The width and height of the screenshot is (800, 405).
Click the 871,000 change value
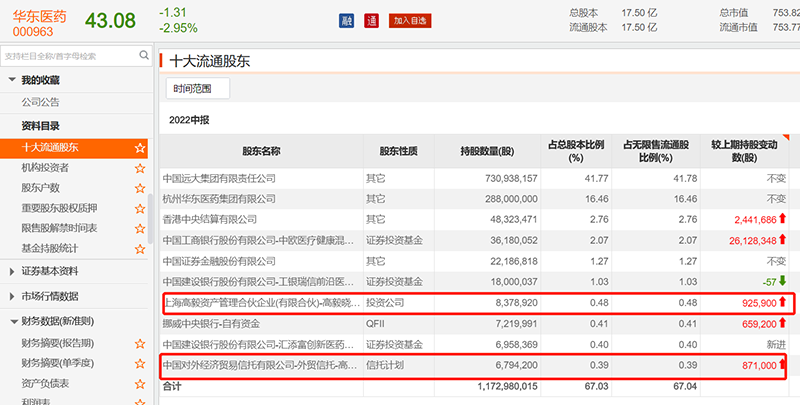point(759,365)
